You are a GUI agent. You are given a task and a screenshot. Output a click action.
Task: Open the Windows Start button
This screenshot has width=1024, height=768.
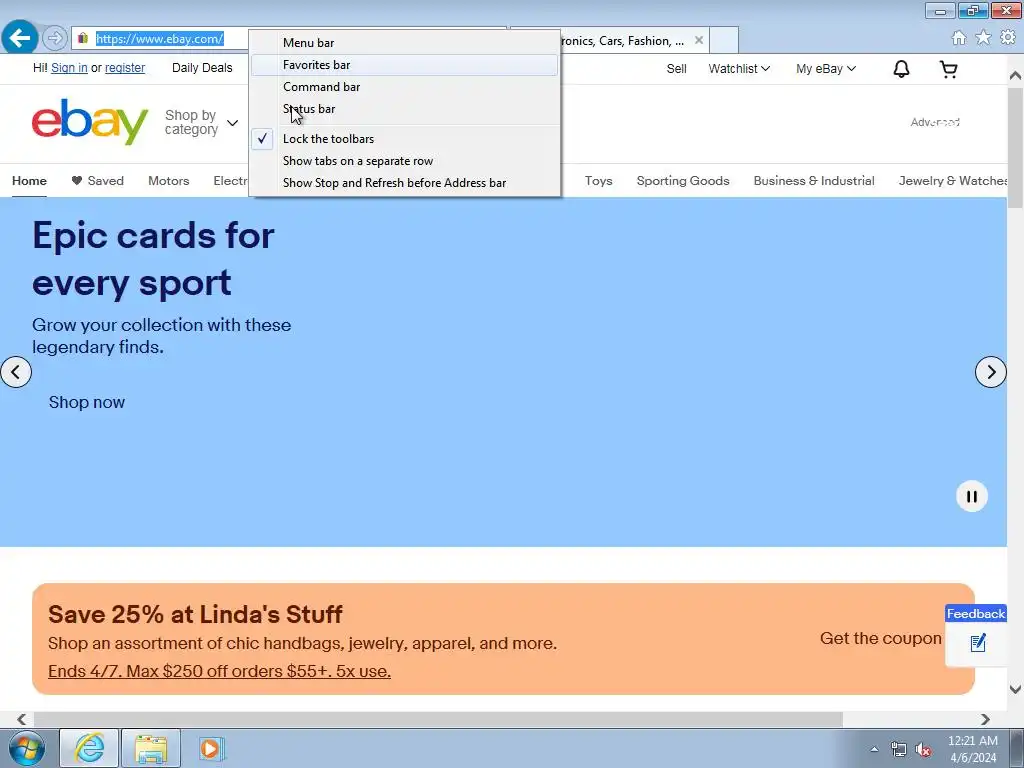point(27,748)
